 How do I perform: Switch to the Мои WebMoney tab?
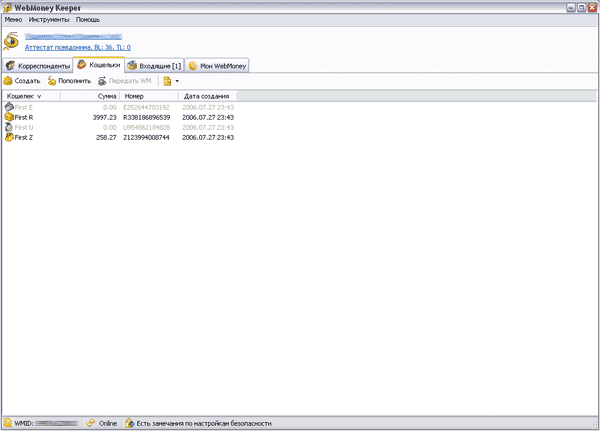217,66
